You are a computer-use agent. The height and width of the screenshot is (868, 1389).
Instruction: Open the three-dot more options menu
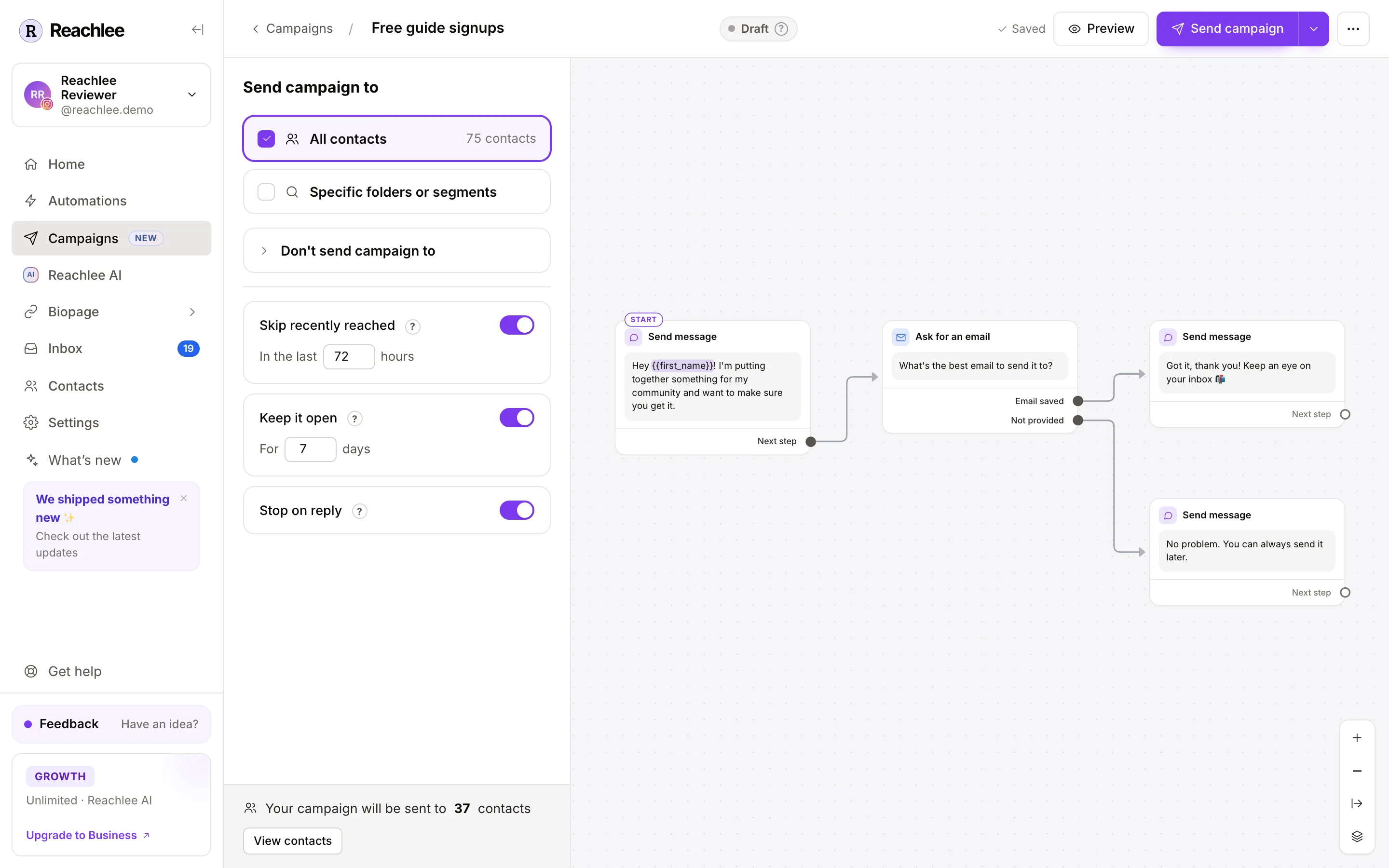[x=1353, y=29]
